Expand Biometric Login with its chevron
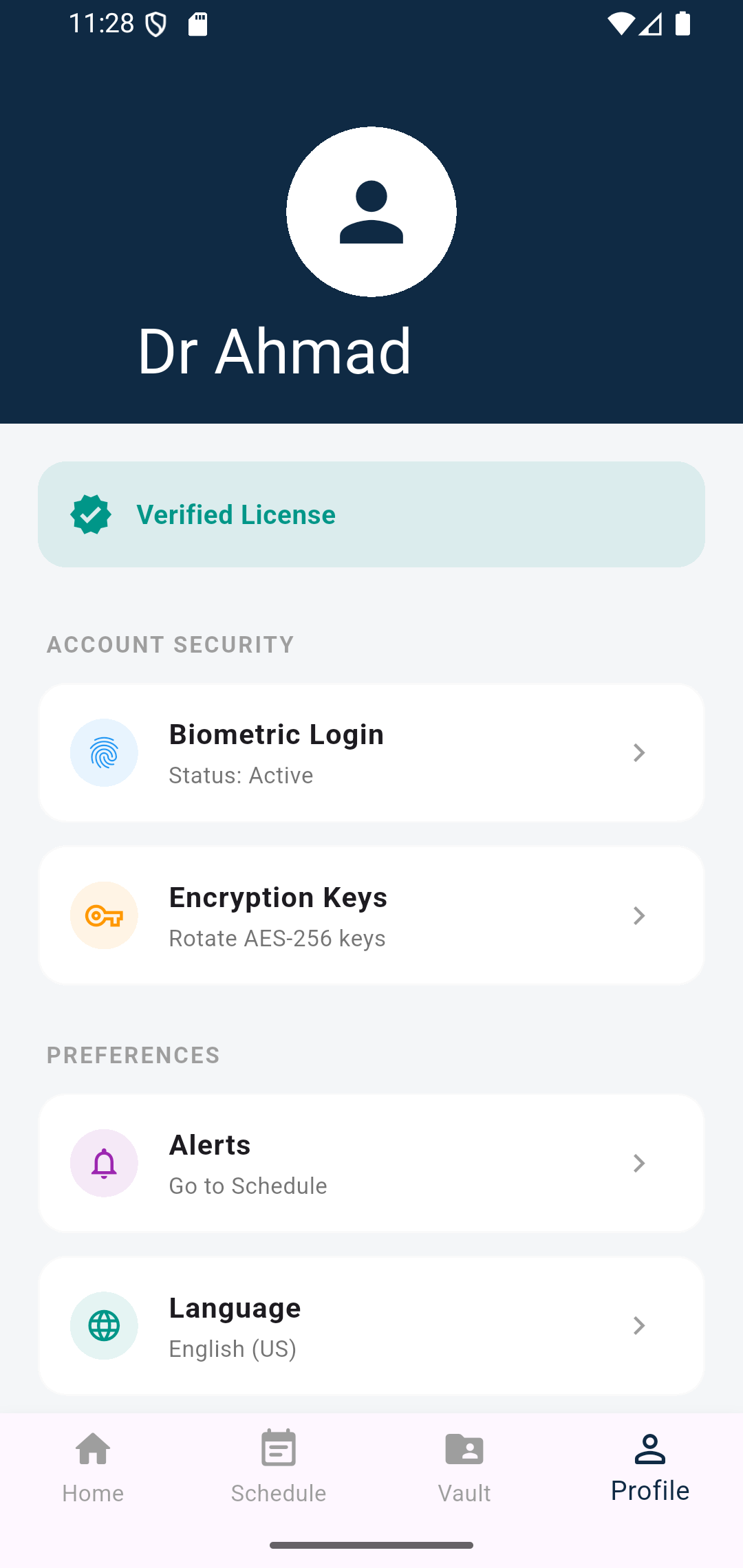743x1568 pixels. (x=638, y=752)
